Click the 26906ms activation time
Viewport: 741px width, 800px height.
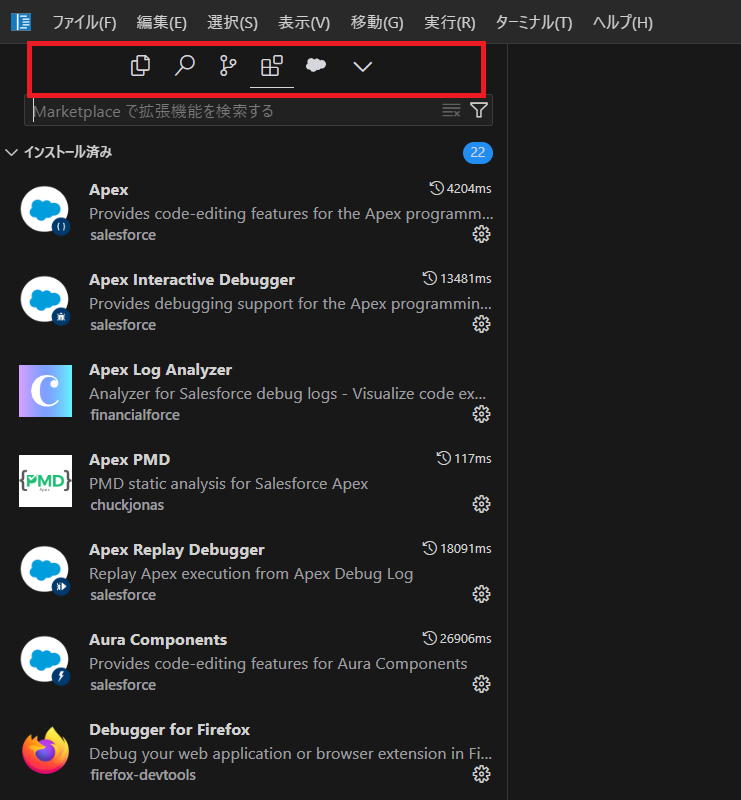point(457,639)
